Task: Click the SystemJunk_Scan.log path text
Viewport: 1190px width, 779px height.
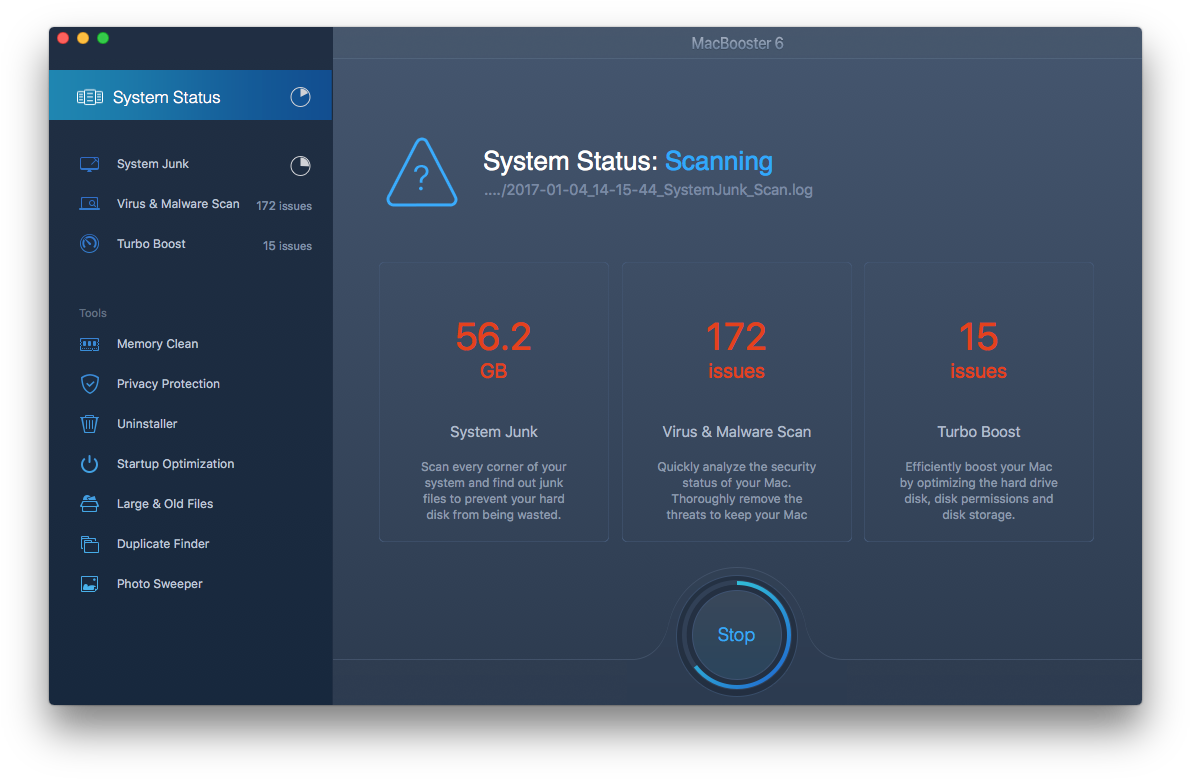Action: [648, 190]
